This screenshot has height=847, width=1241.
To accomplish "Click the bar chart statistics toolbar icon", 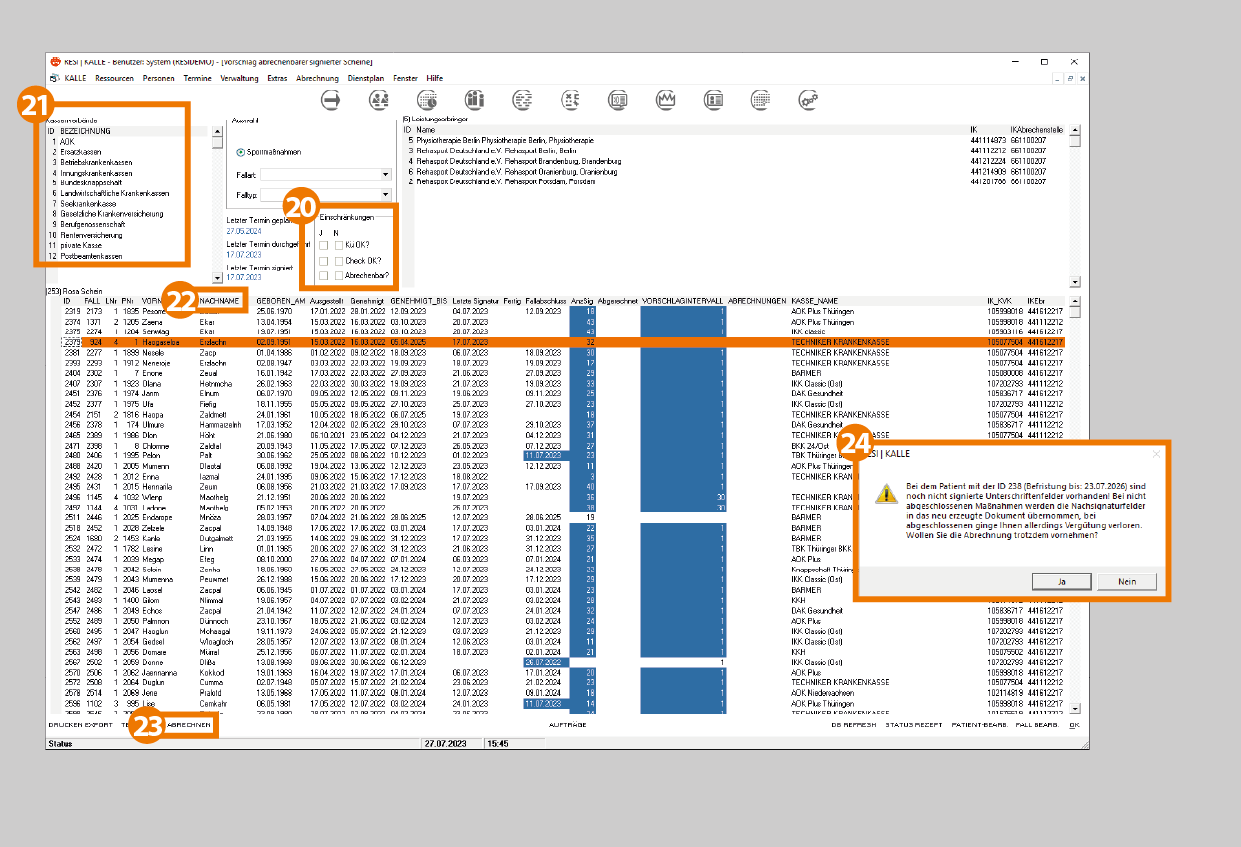I will (x=474, y=100).
